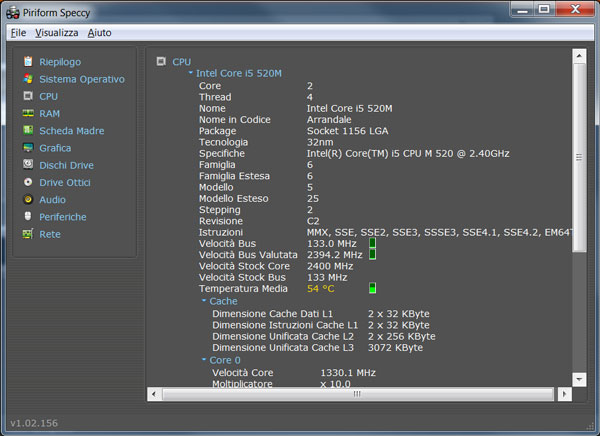Click the Revisione C2 value

pyautogui.click(x=313, y=221)
